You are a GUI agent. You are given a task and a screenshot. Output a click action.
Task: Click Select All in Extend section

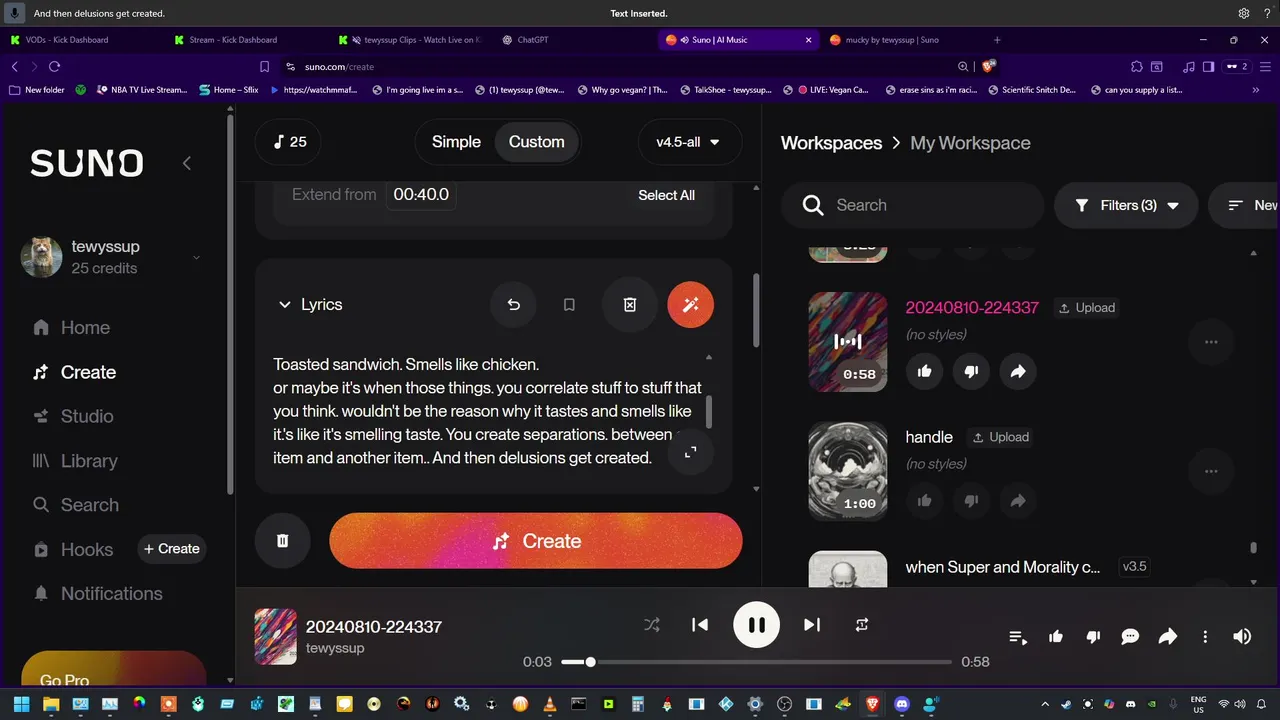(666, 195)
